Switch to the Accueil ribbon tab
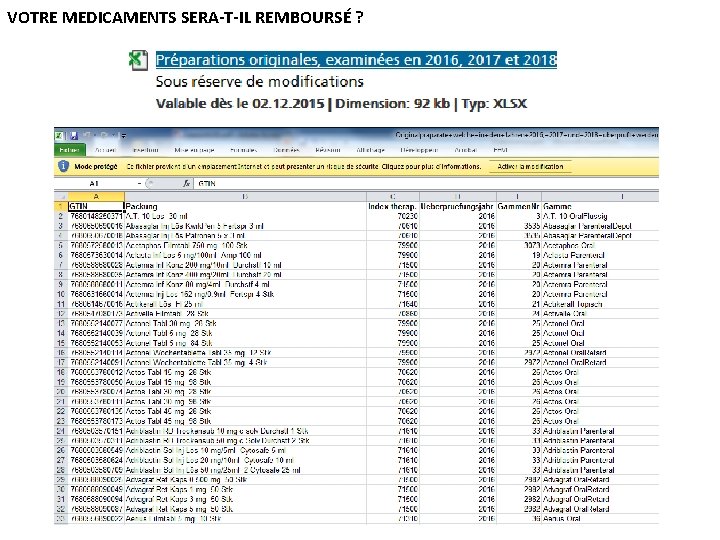The image size is (720, 540). click(105, 150)
